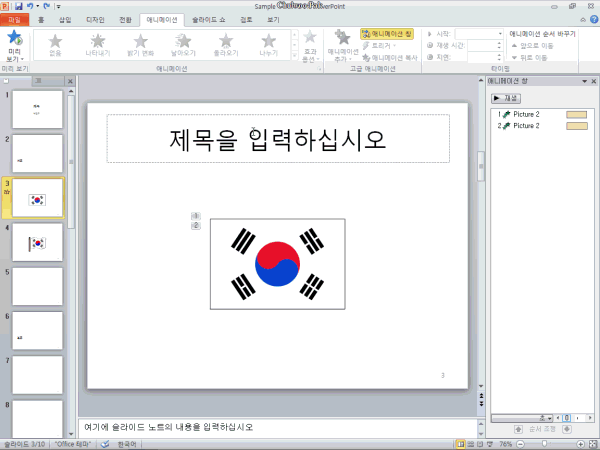Screen dimensions: 600x450
Task: Switch to Slide Sorter view in status bar
Action: point(471,444)
